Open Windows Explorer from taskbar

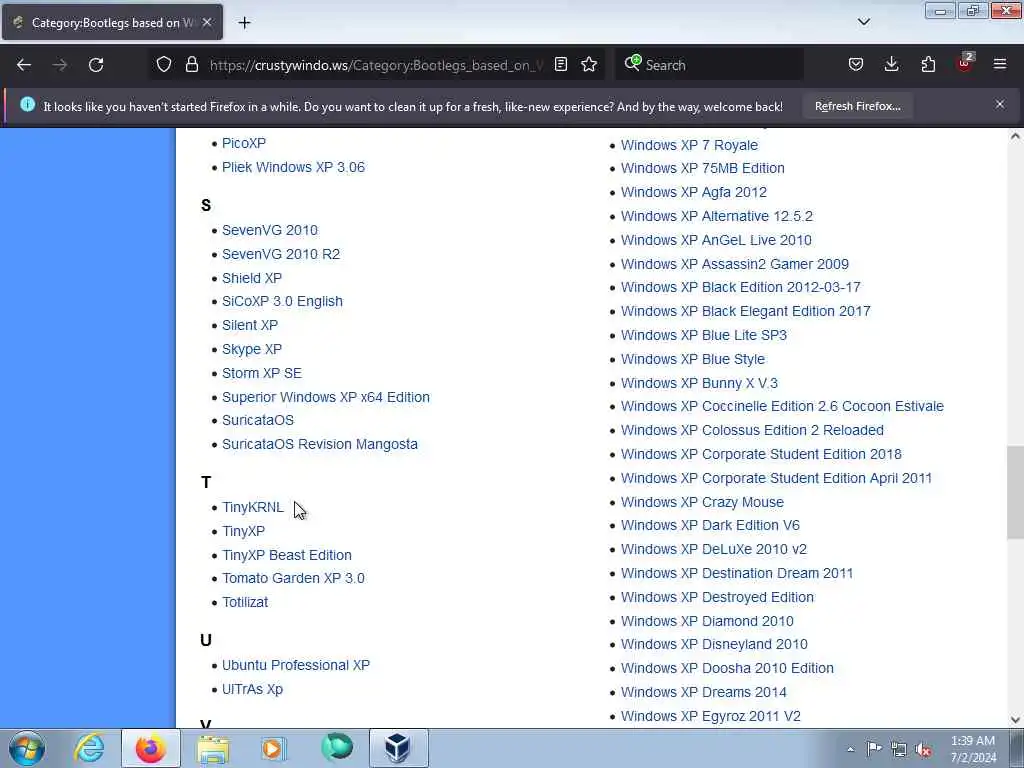[x=212, y=748]
